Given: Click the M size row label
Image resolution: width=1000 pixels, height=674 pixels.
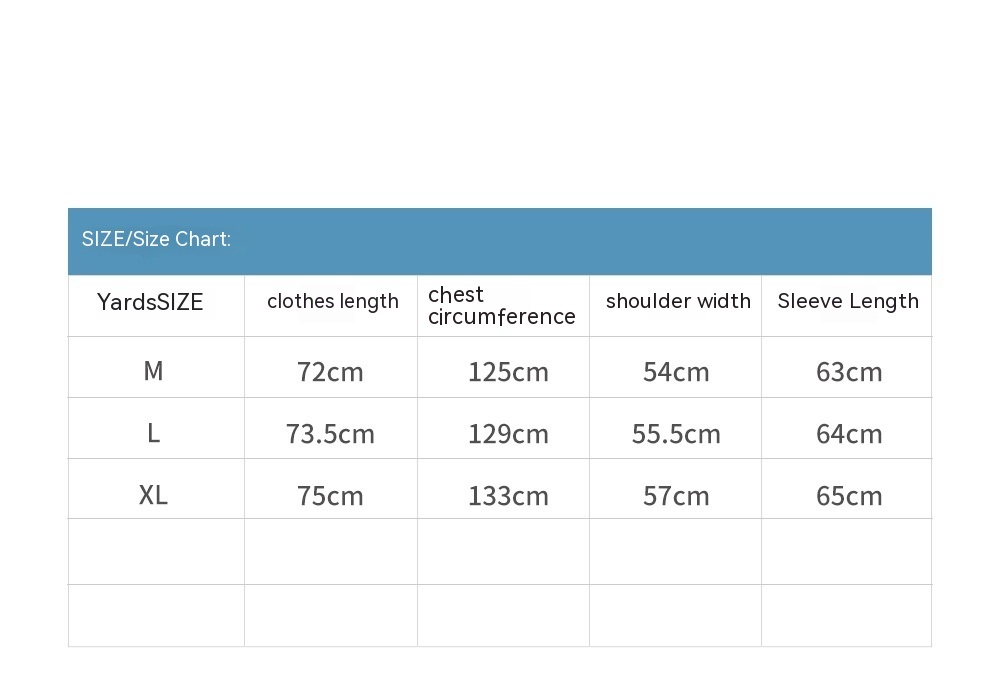Looking at the screenshot, I should coord(153,371).
